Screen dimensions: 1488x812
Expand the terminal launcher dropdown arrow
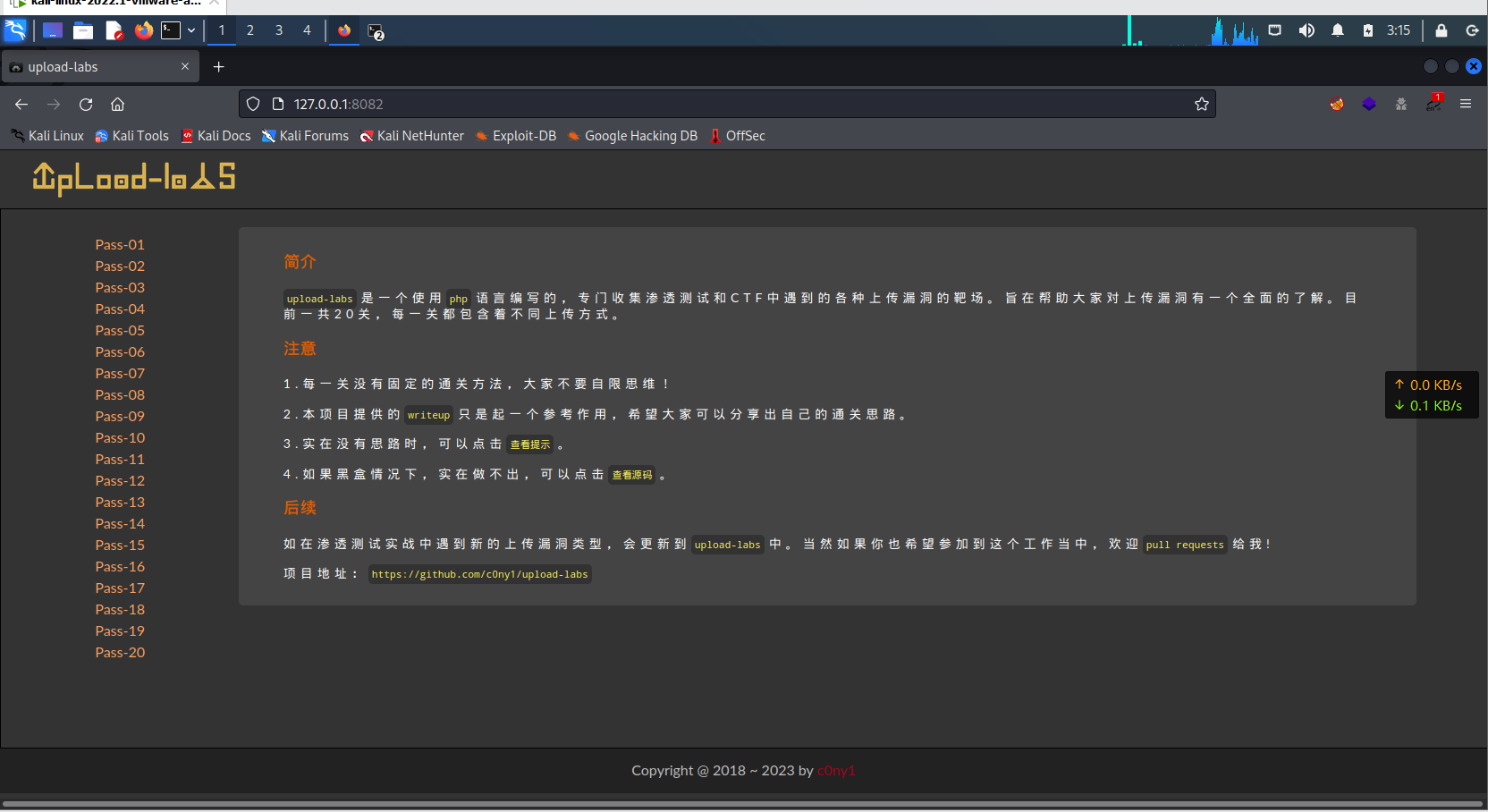tap(191, 30)
